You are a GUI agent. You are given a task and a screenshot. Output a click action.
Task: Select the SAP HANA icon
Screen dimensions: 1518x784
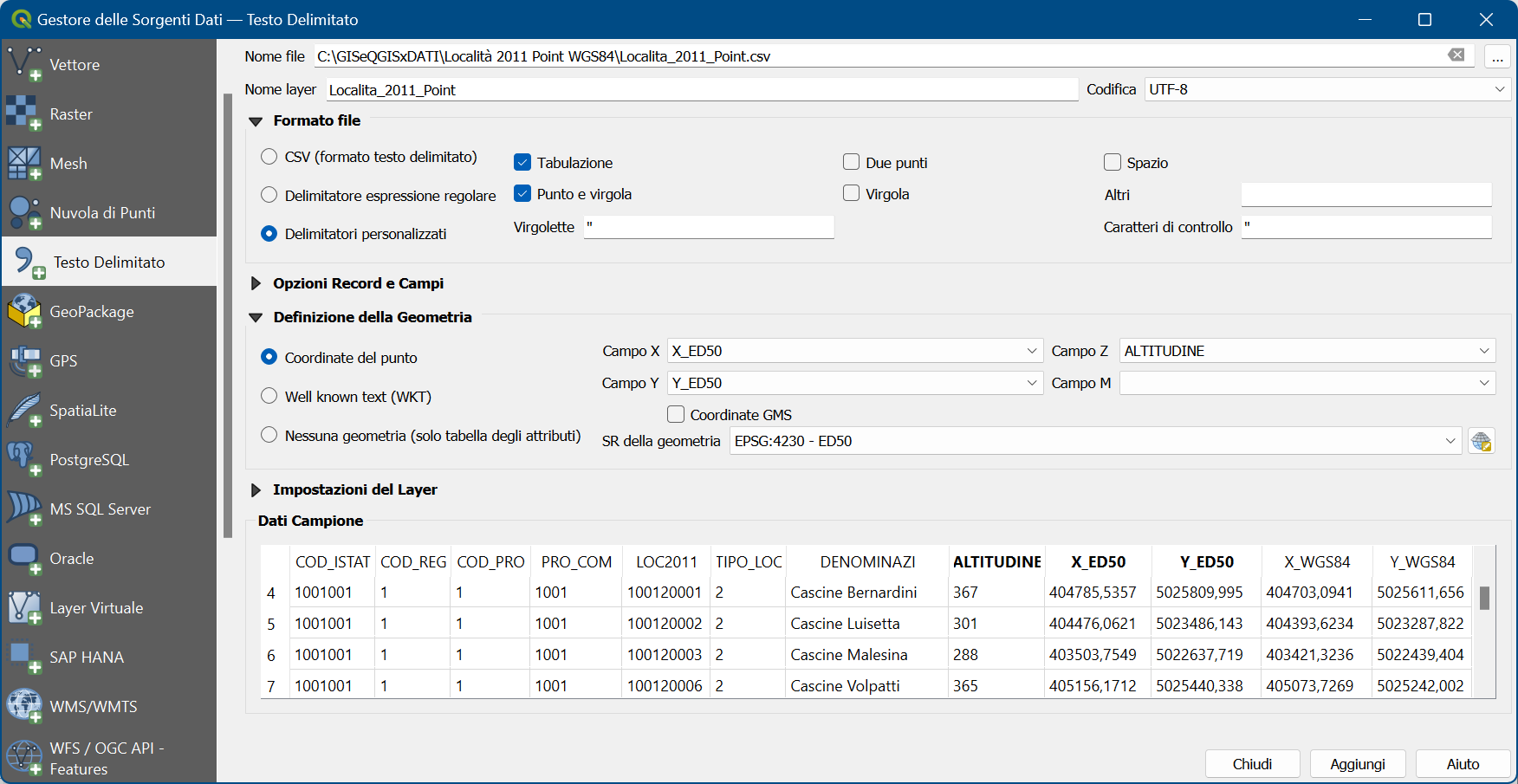[x=24, y=657]
